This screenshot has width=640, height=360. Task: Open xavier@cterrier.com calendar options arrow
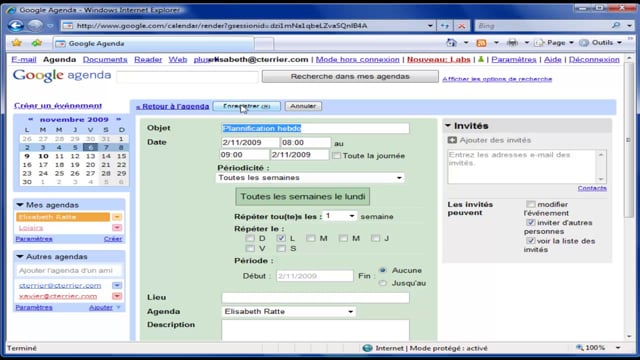(117, 296)
